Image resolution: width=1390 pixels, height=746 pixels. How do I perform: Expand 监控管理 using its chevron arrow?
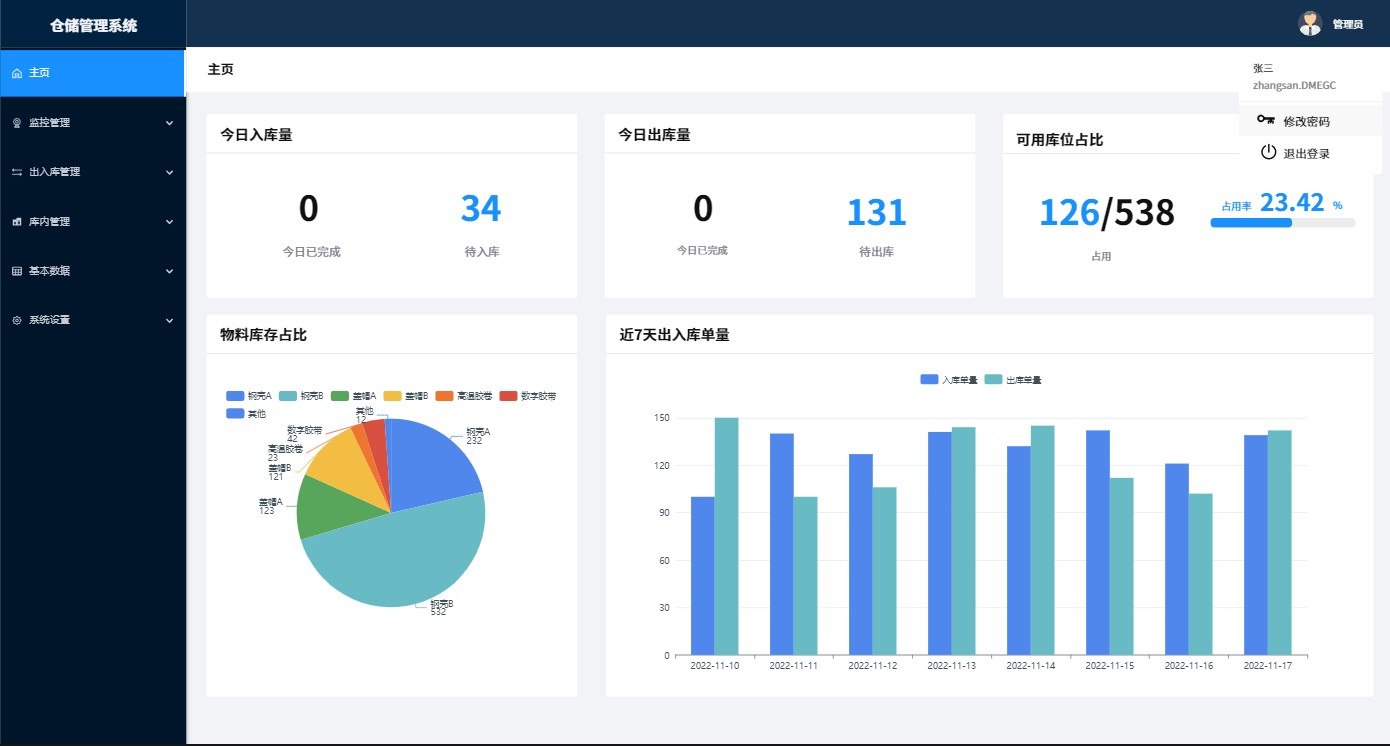click(x=169, y=123)
